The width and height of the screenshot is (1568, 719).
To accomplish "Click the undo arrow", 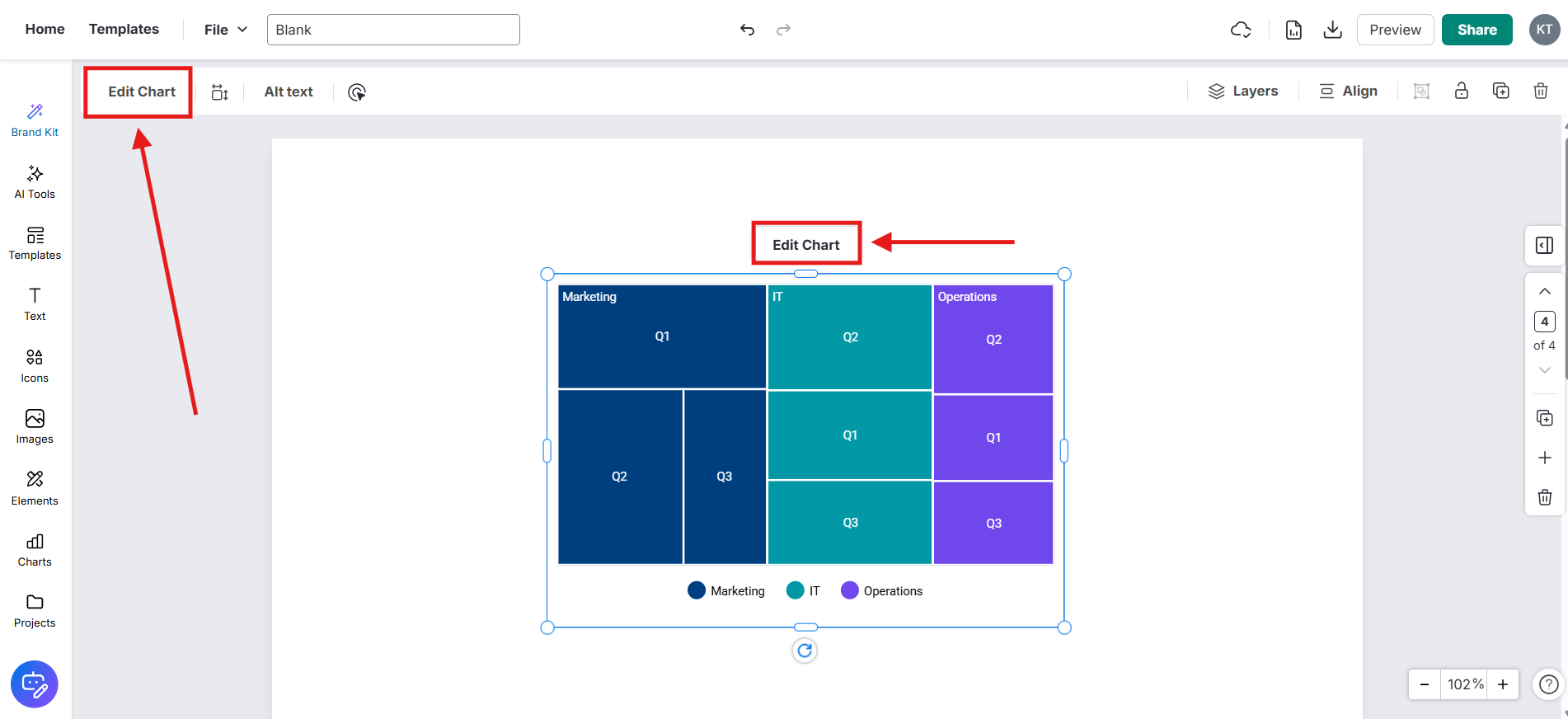I will pos(747,30).
